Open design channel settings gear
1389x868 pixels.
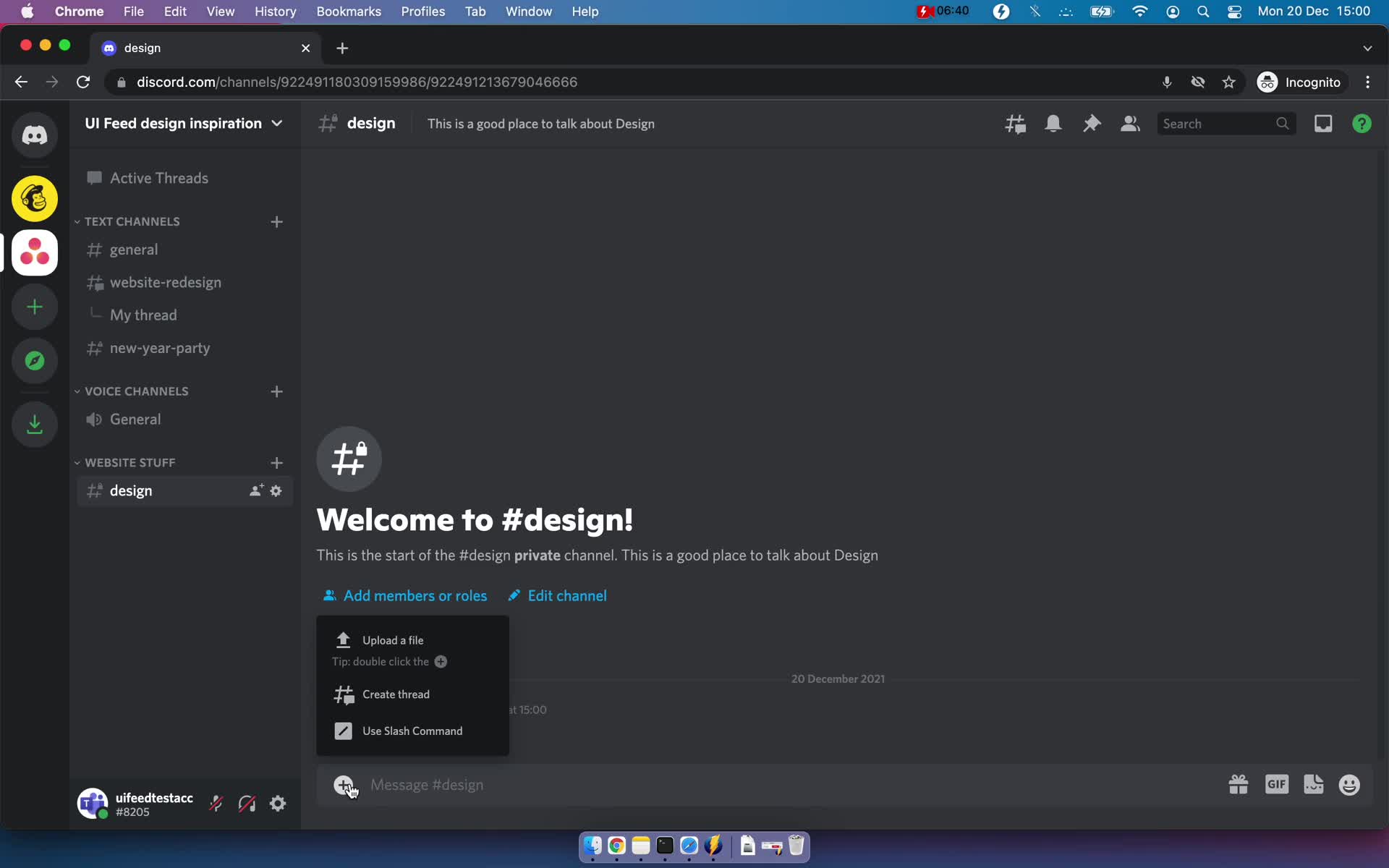(276, 490)
